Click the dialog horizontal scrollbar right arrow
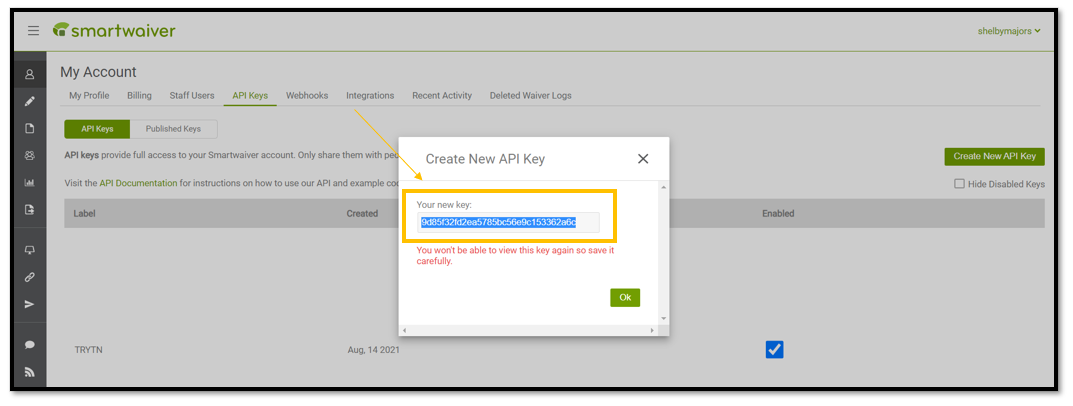This screenshot has height=406, width=1073. pos(652,331)
